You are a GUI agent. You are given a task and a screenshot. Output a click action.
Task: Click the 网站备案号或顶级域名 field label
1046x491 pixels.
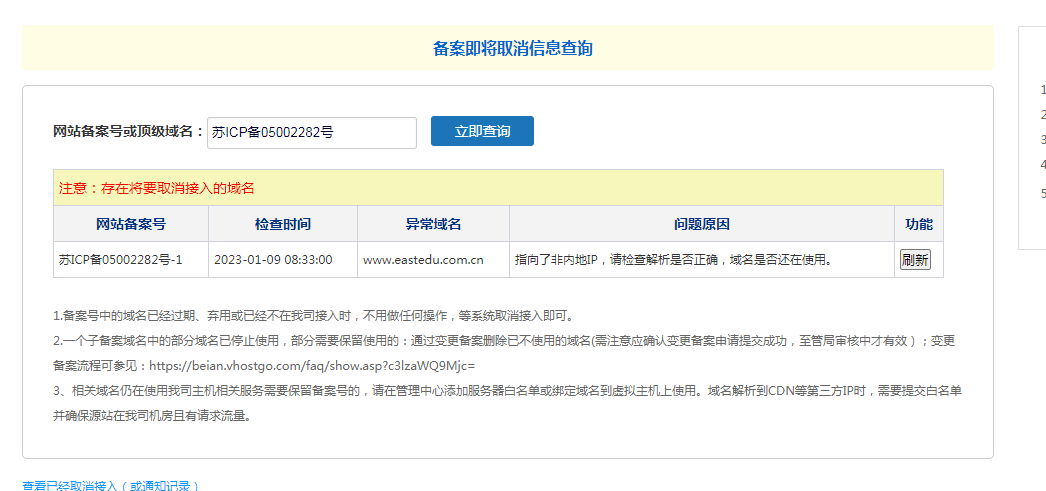point(128,131)
